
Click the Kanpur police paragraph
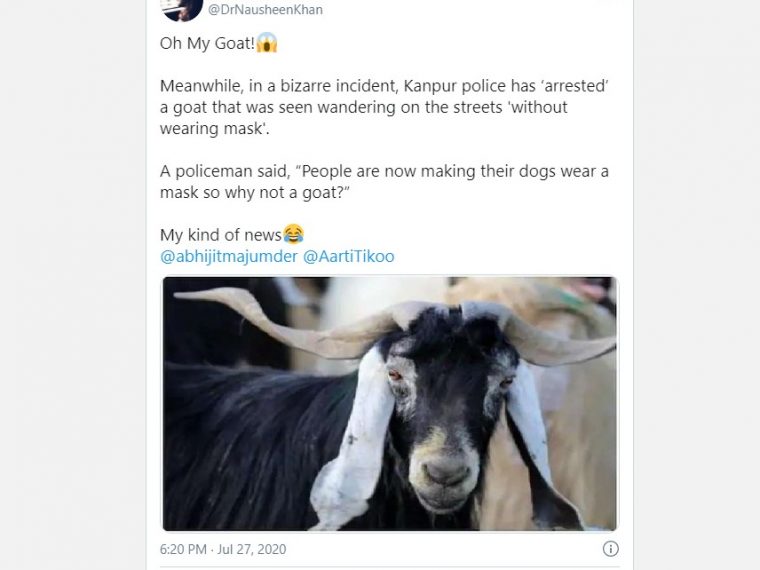point(384,107)
